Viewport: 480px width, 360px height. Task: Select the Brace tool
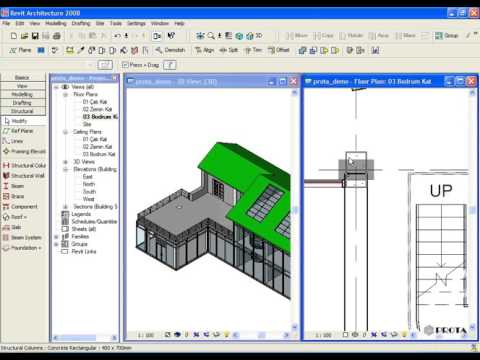coord(13,196)
